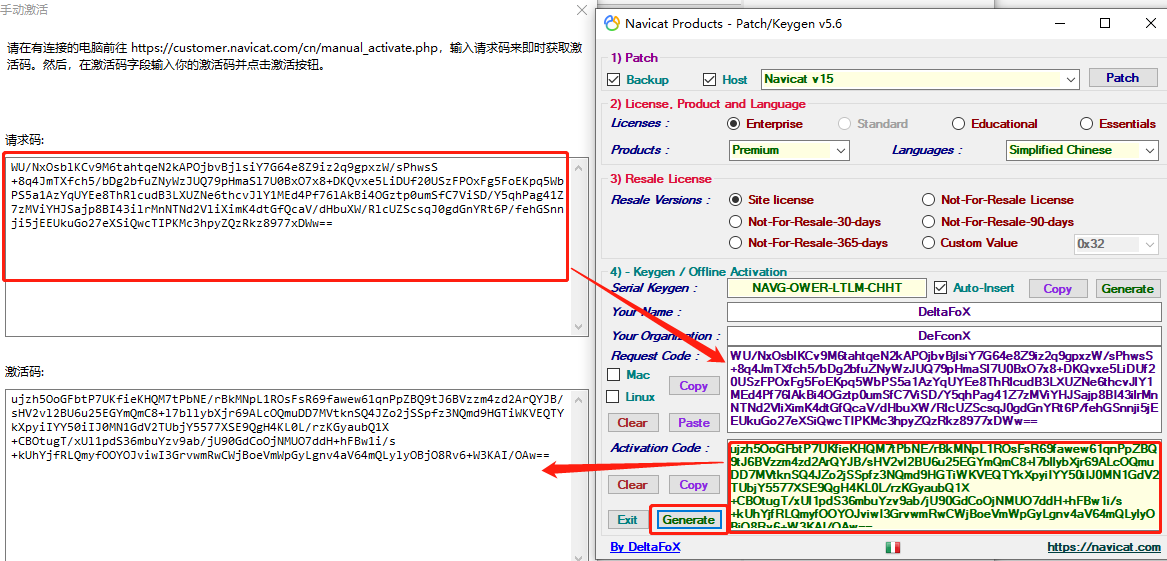Click the Navicat Patch/Keygen title bar icon

(610, 23)
